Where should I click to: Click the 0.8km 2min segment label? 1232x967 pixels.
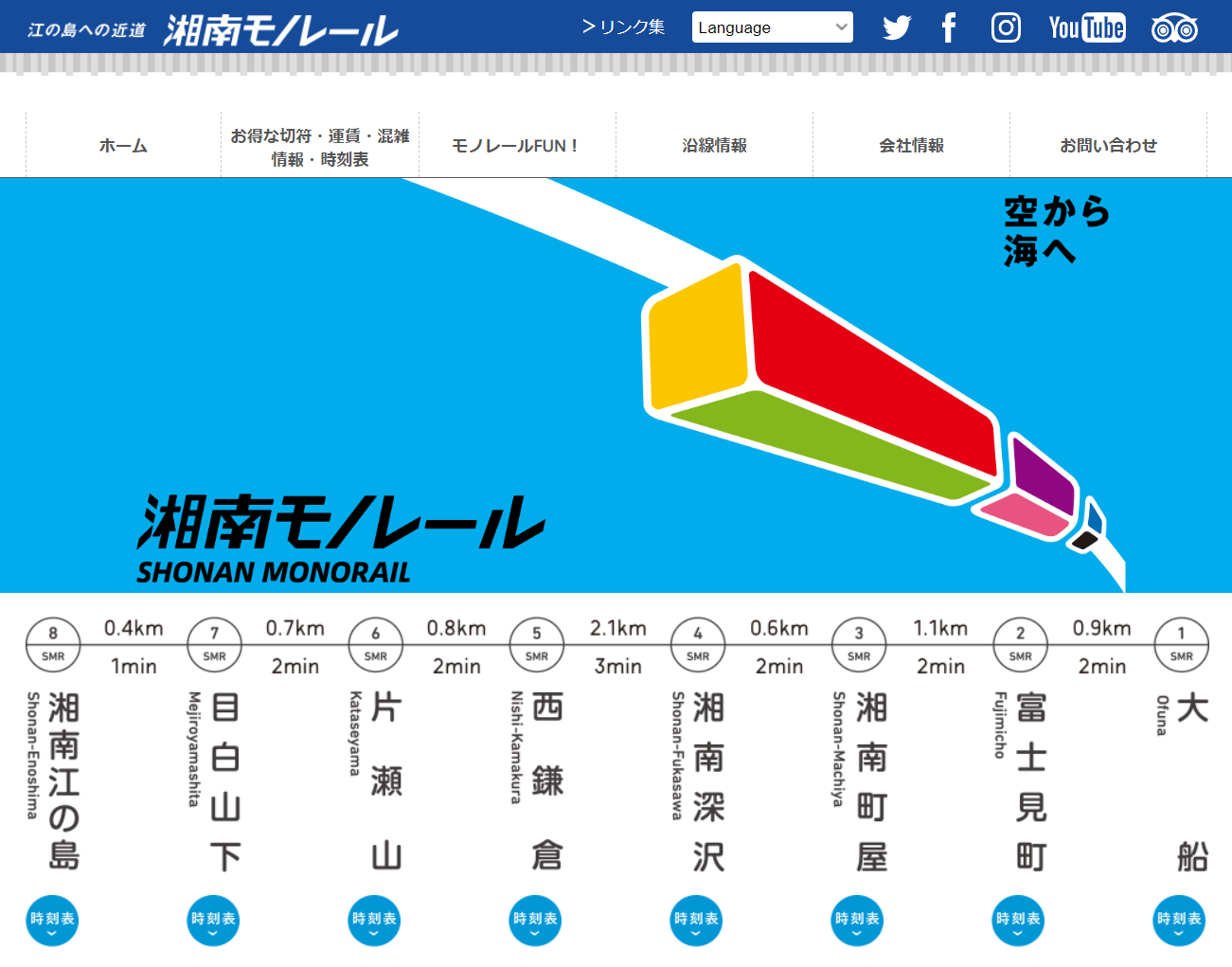point(456,647)
